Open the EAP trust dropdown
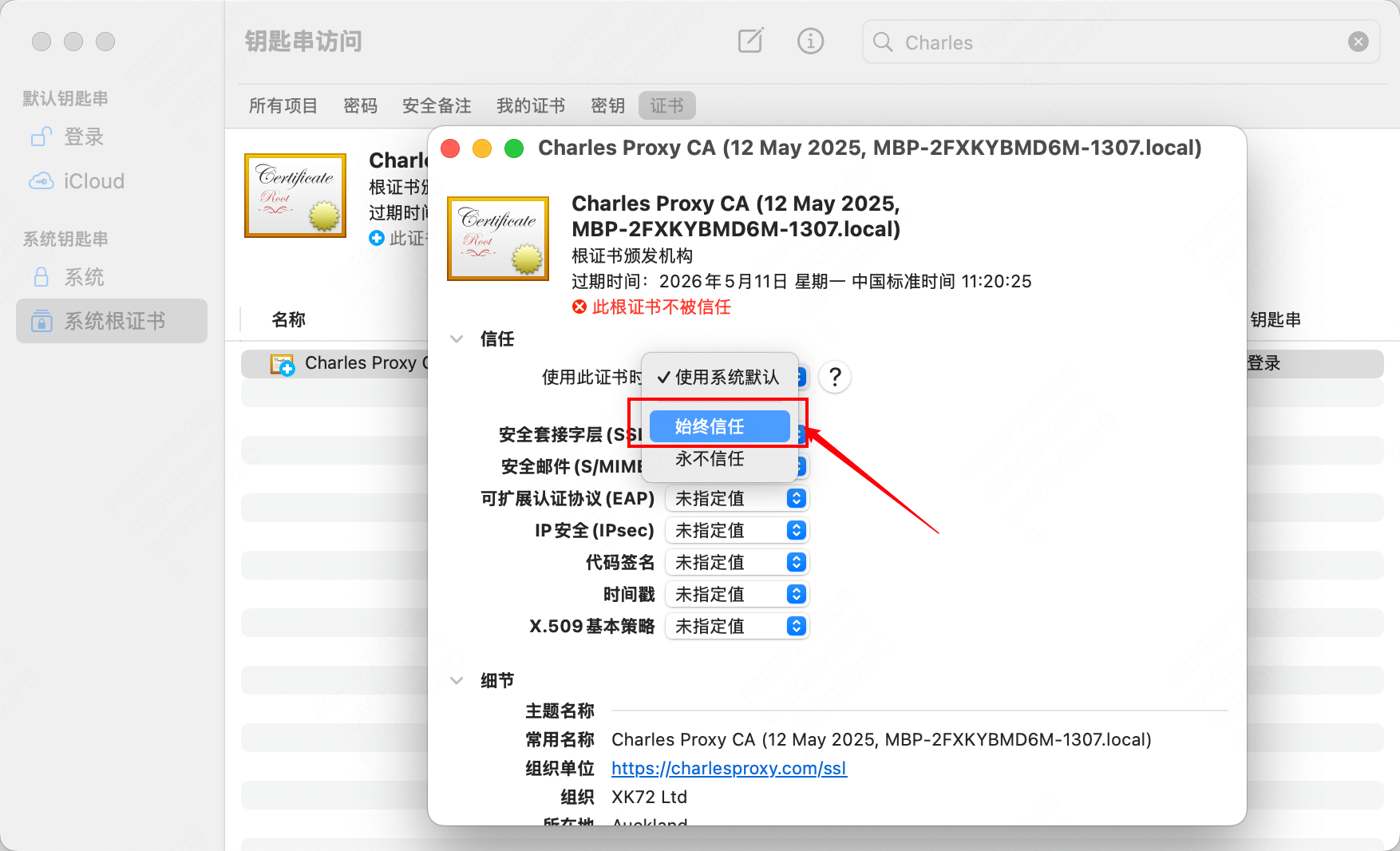The height and width of the screenshot is (851, 1400). pos(737,498)
